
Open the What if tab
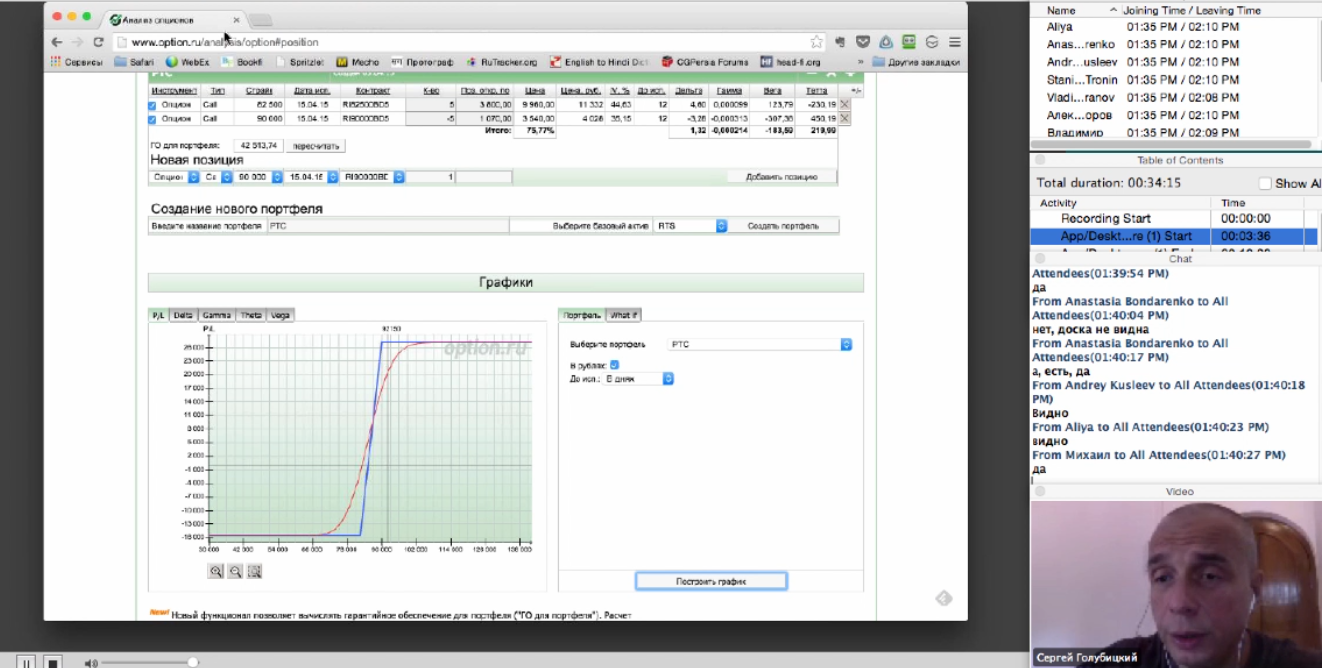[623, 315]
